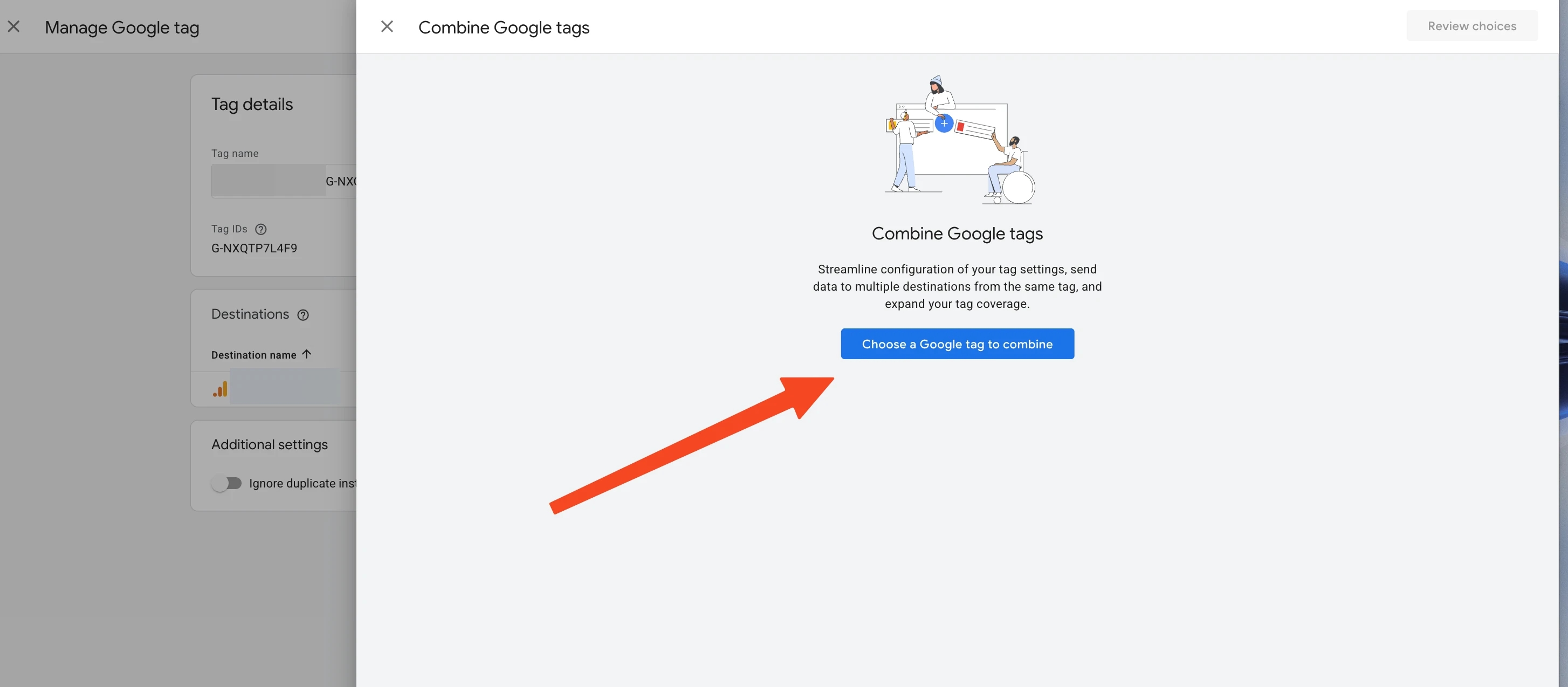Click the Tag details heading
The image size is (1568, 687).
tap(252, 105)
